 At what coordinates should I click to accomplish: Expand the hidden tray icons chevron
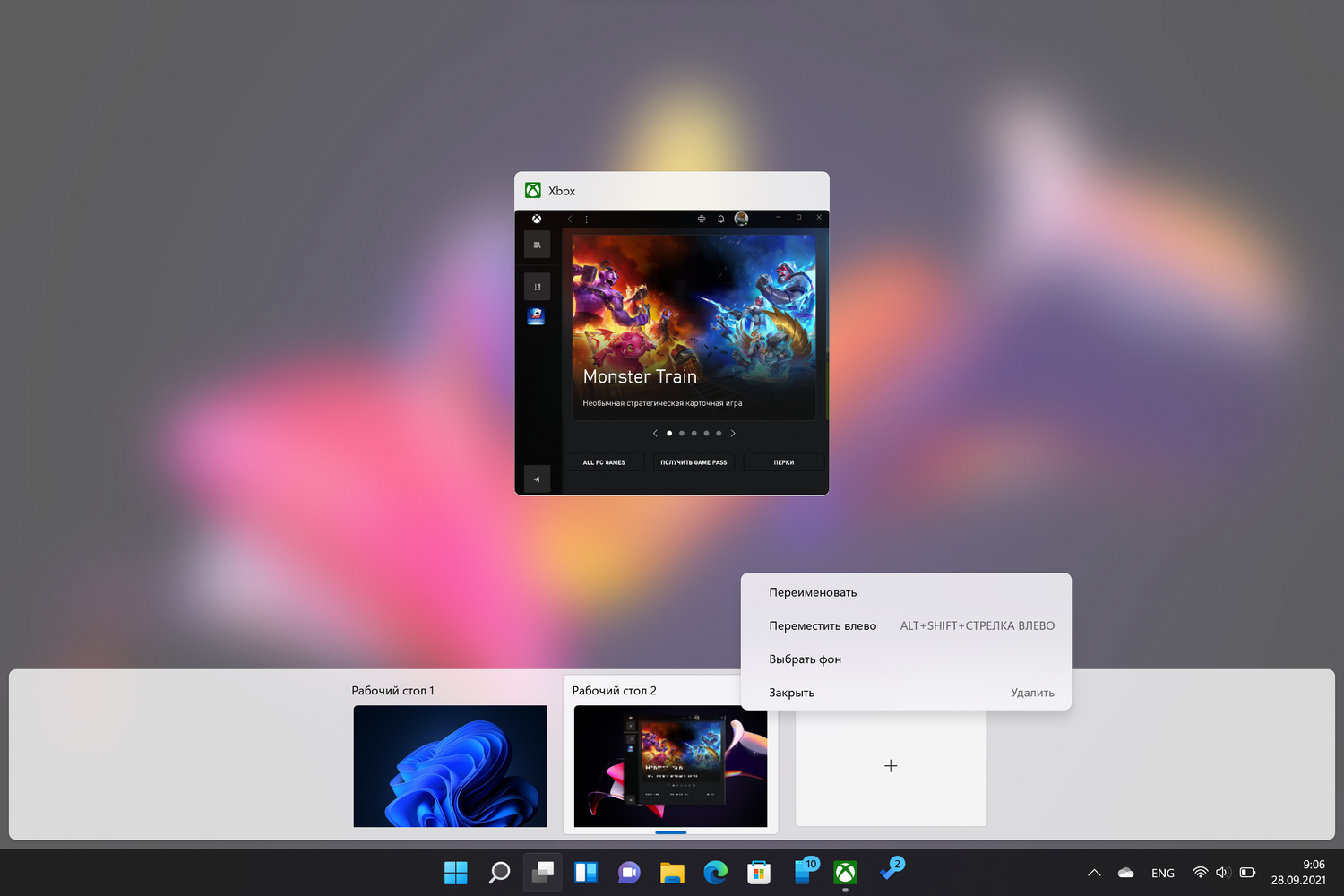(x=1094, y=873)
